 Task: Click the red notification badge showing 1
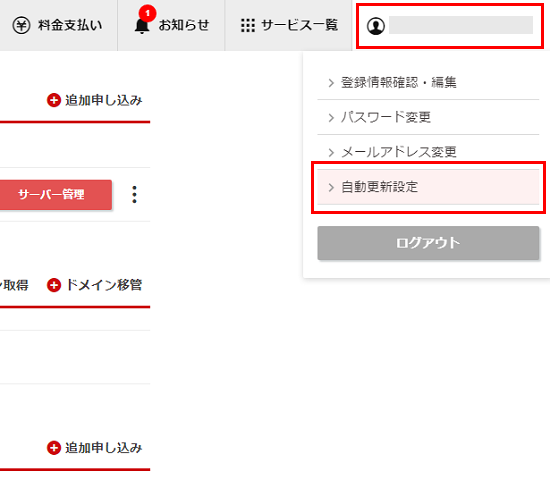click(147, 13)
